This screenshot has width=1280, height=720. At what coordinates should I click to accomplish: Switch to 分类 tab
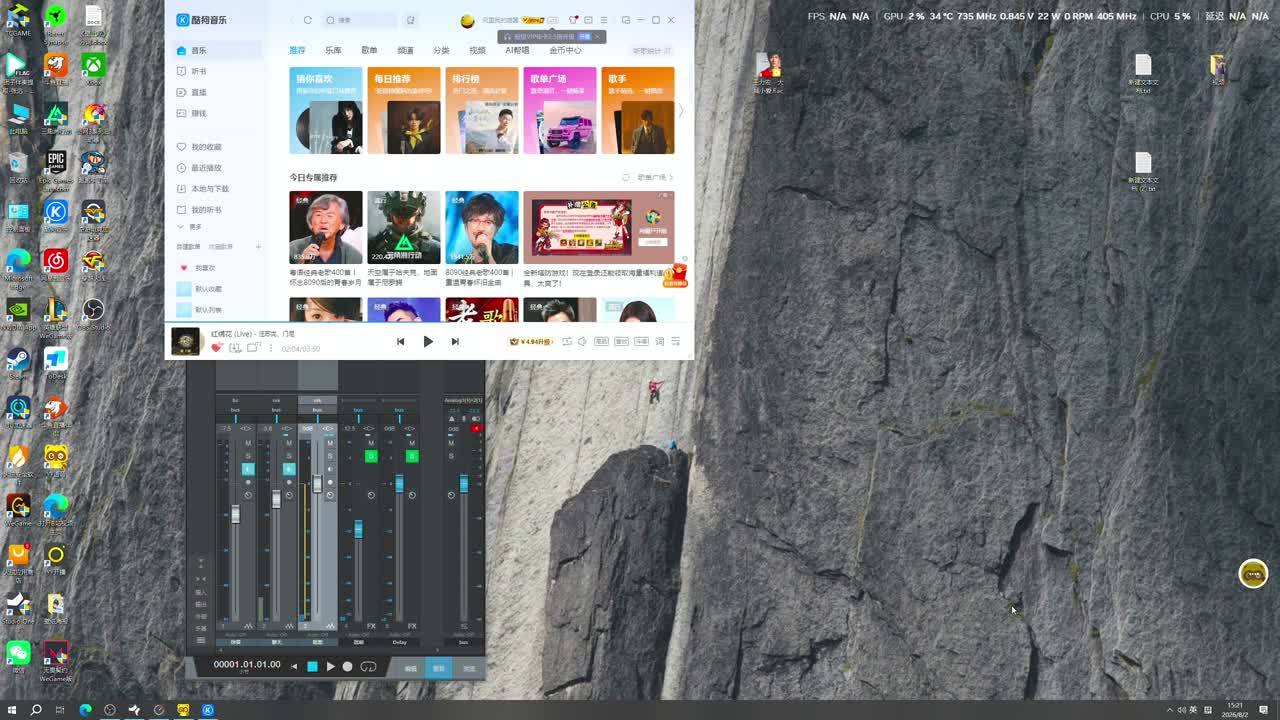(441, 50)
